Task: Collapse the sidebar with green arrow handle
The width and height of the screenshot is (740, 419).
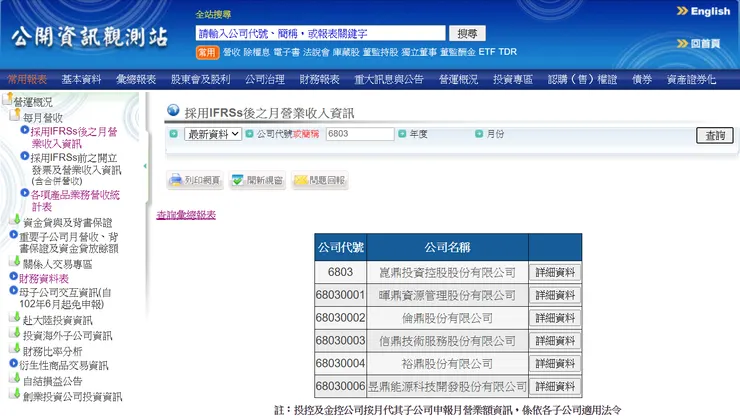Action: (145, 166)
